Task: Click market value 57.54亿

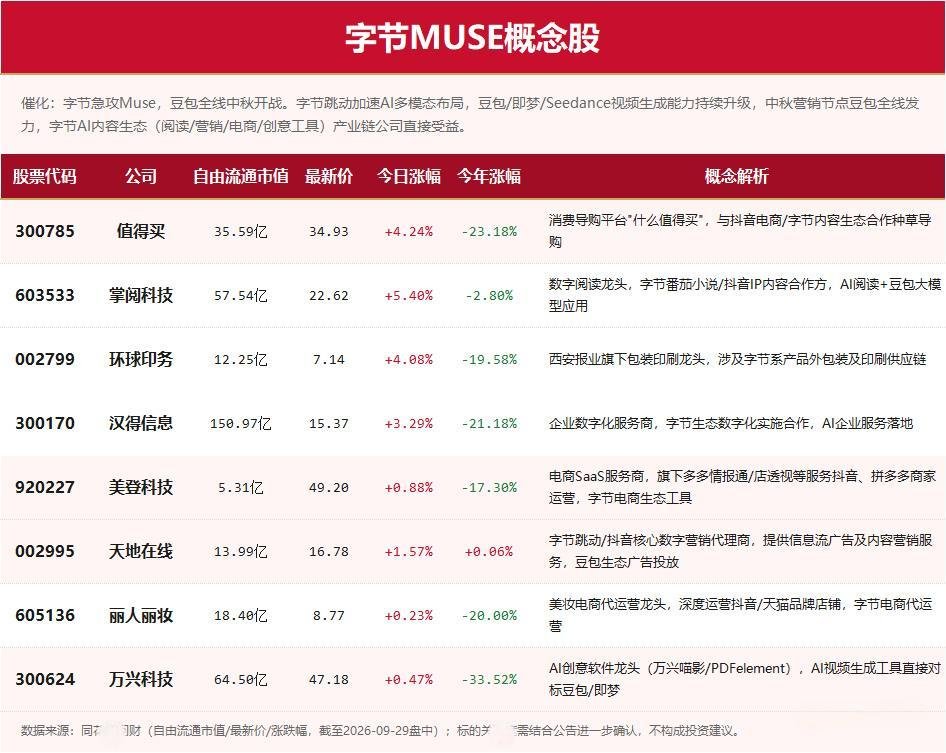Action: tap(240, 296)
